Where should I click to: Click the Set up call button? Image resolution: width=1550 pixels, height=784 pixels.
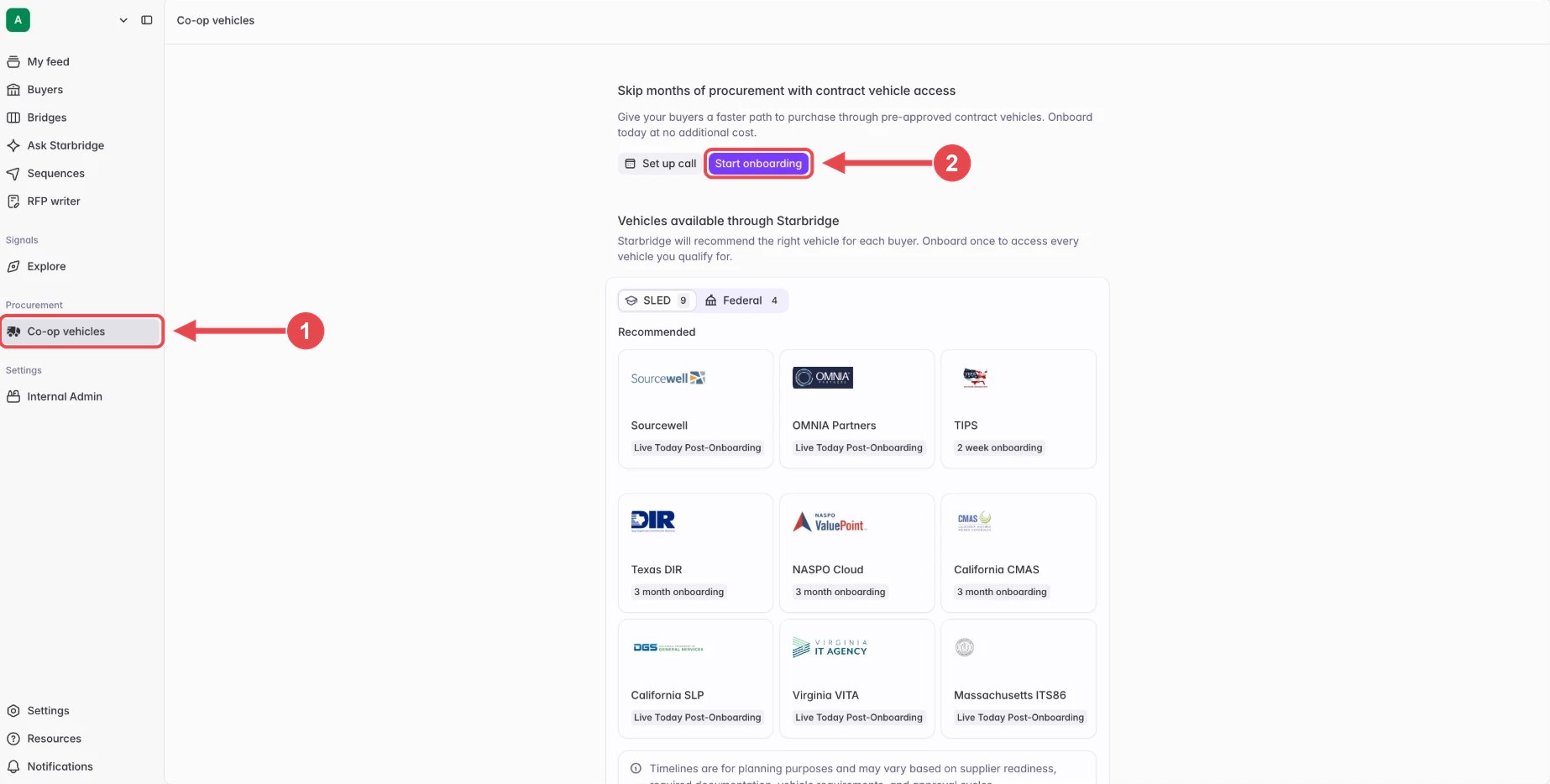(x=661, y=164)
